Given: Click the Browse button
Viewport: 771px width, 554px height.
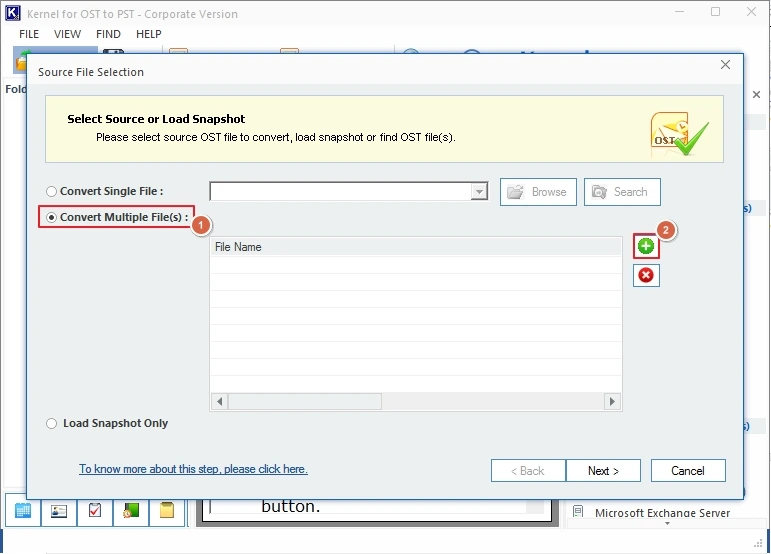Looking at the screenshot, I should (x=538, y=192).
